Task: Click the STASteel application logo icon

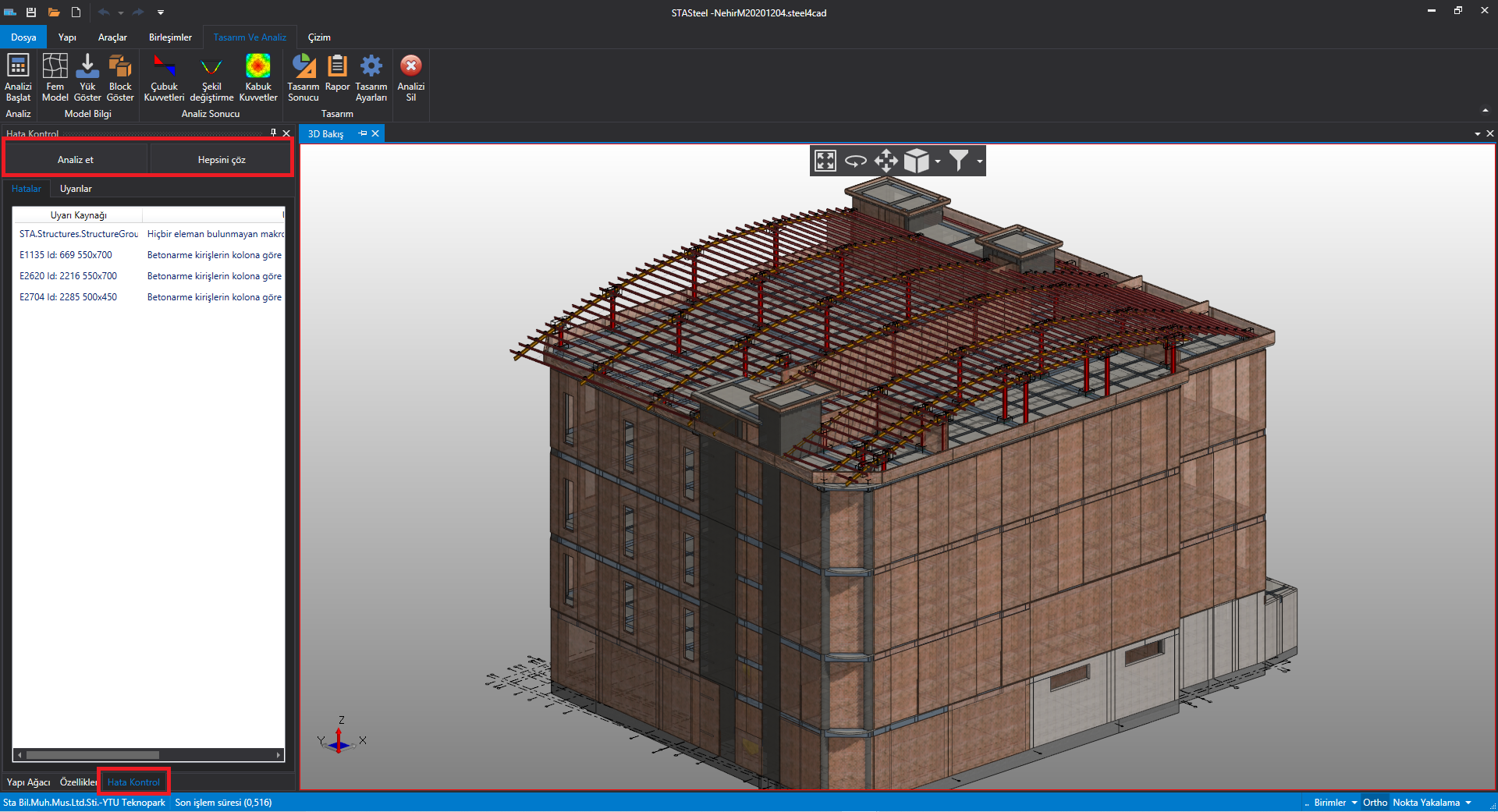Action: [x=10, y=12]
